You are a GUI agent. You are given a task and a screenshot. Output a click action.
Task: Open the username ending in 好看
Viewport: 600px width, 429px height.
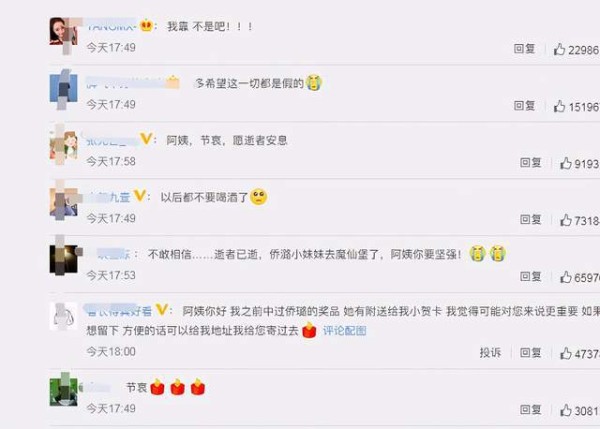click(119, 310)
